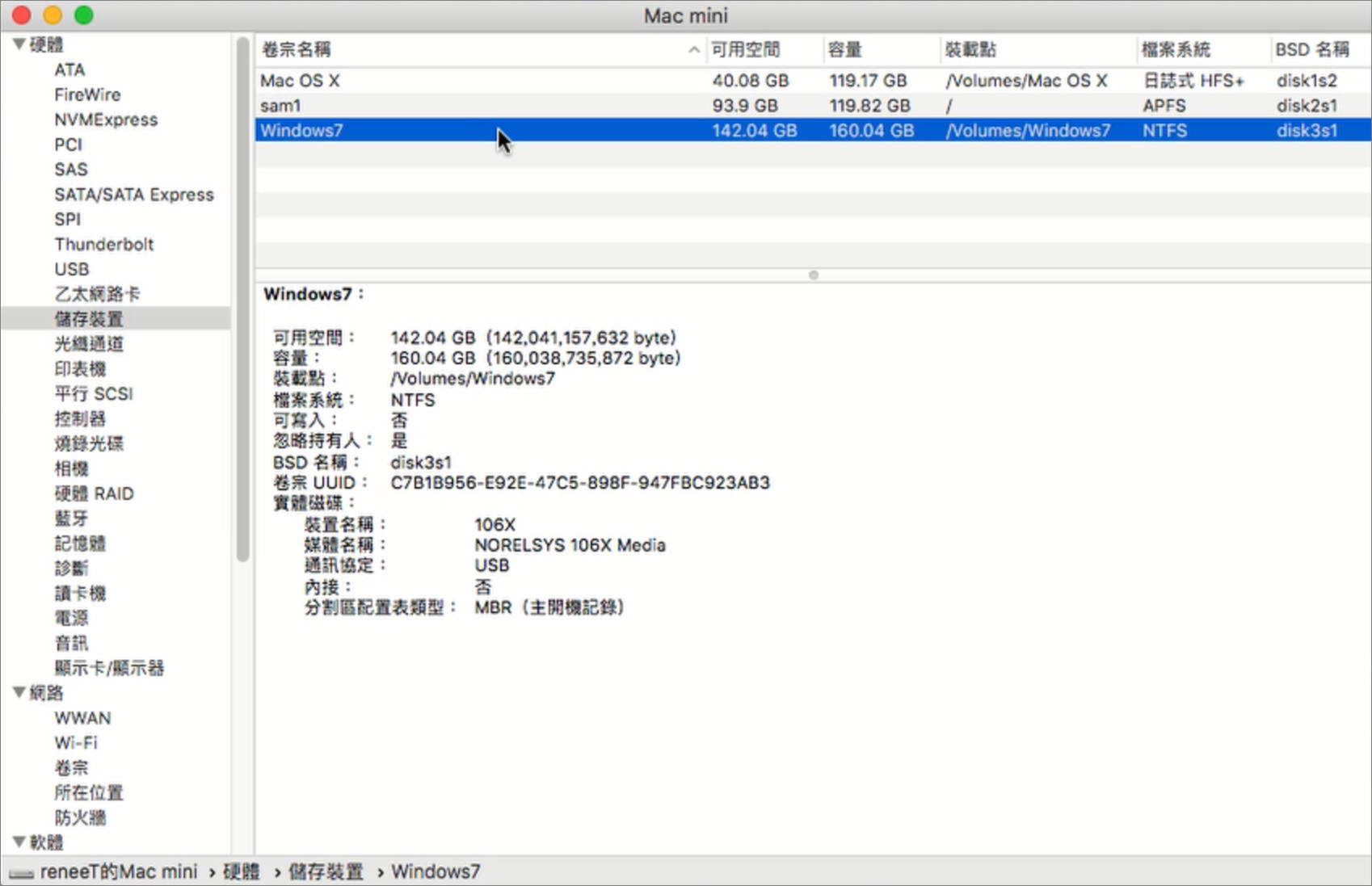This screenshot has height=886, width=1372.
Task: Open Thunderbolt hardware entry
Action: (103, 245)
